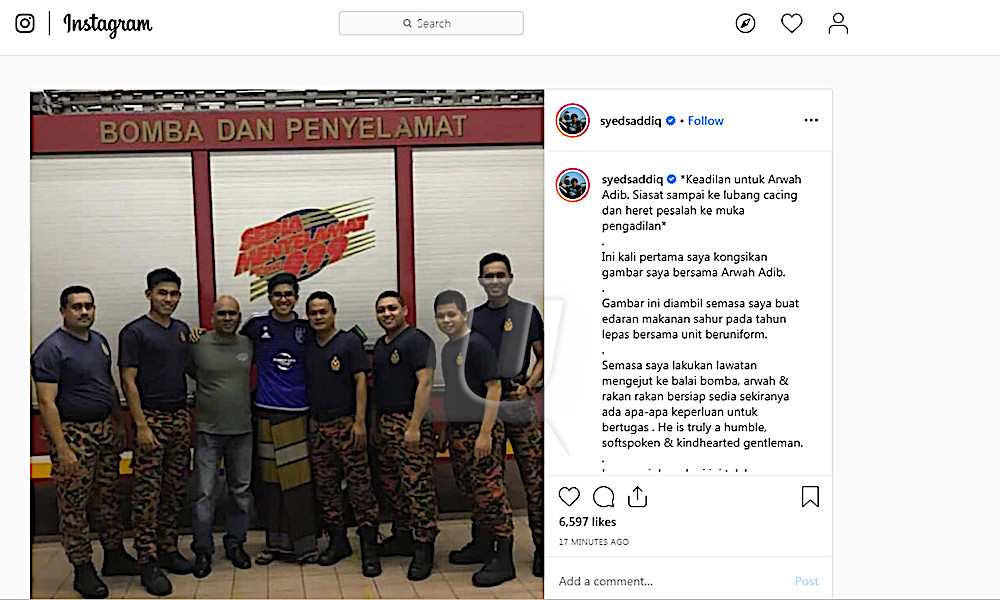
Task: Click the Instagram wordmark text logo
Action: [x=108, y=25]
